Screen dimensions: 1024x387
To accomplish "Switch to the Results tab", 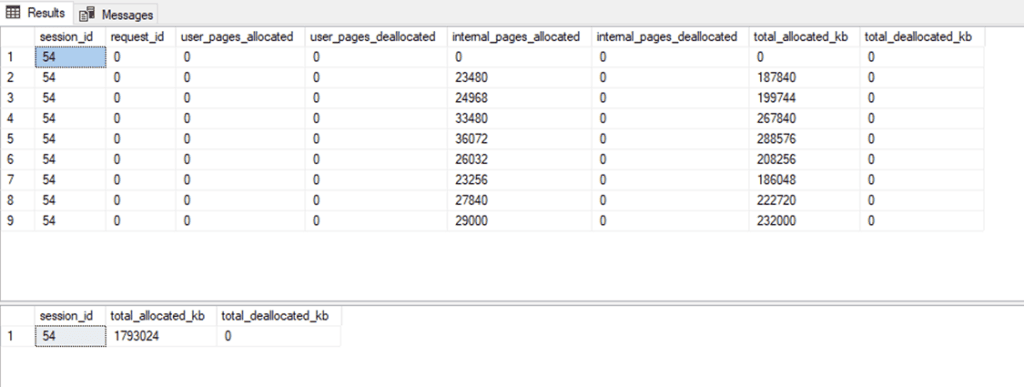I will 36,13.
